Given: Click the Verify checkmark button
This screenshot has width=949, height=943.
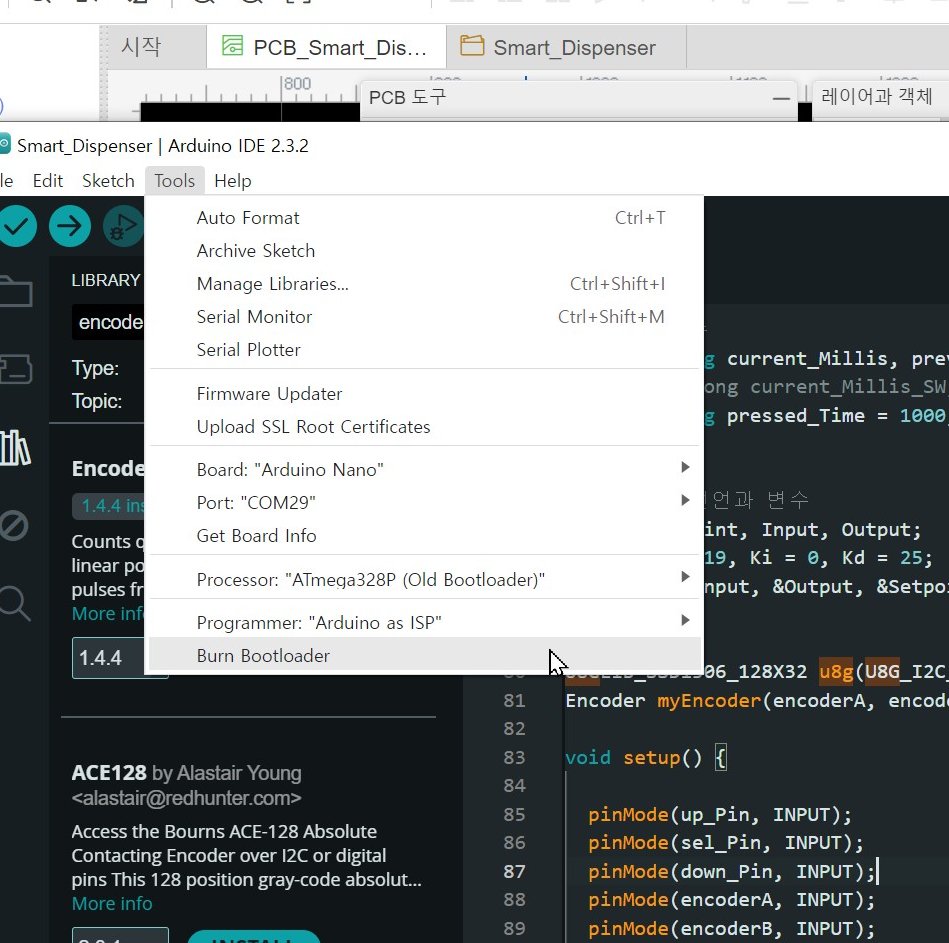Looking at the screenshot, I should [x=16, y=226].
